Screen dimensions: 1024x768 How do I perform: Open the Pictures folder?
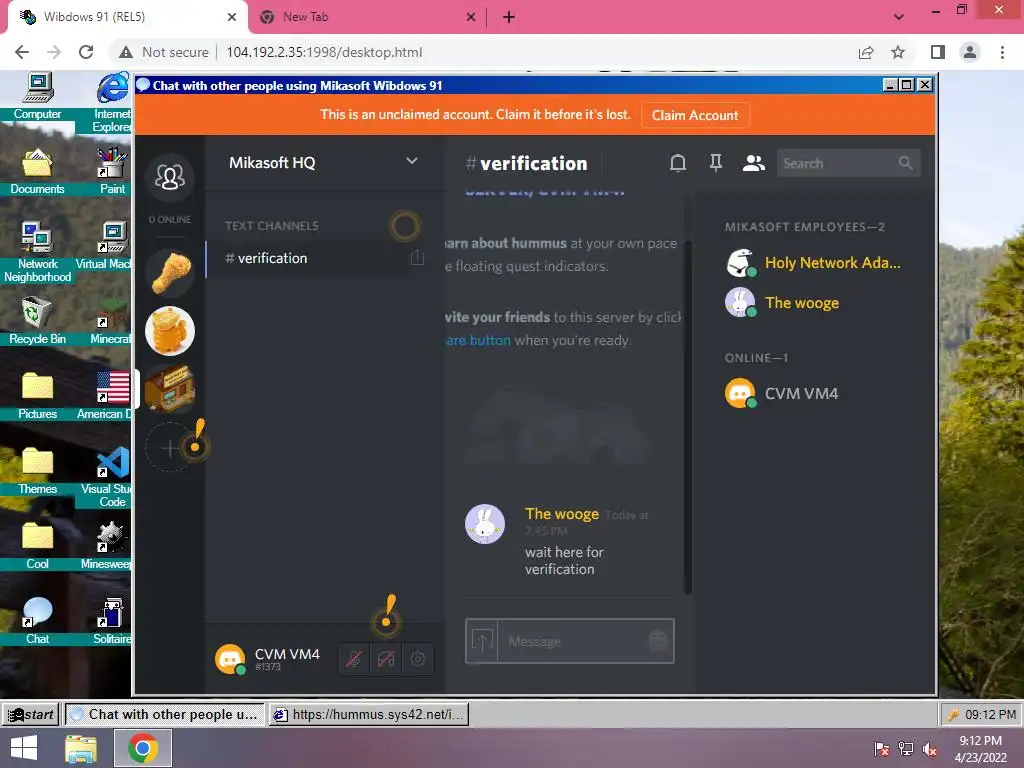(37, 396)
